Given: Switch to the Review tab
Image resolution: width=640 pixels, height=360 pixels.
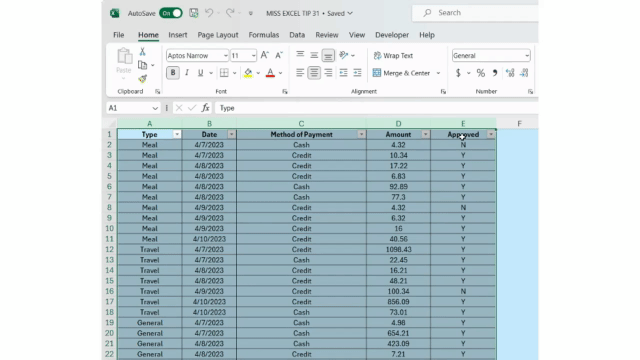Looking at the screenshot, I should pos(327,35).
